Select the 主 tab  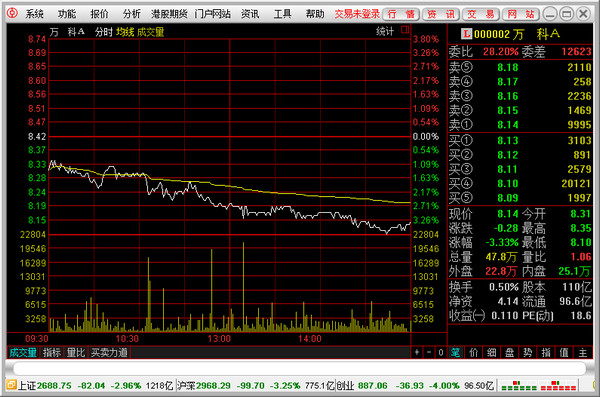tap(582, 353)
